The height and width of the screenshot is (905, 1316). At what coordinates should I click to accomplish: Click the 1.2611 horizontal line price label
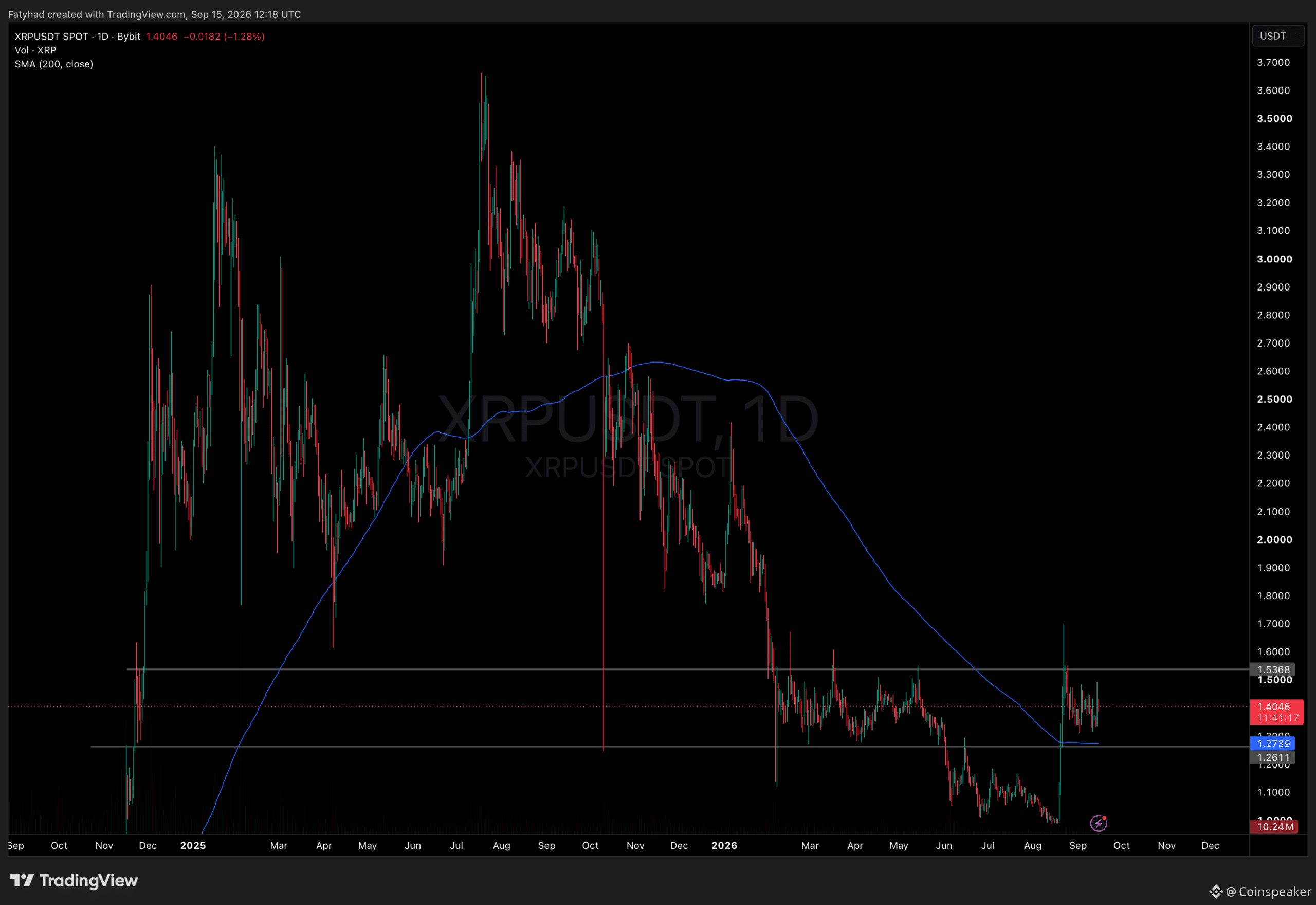(1273, 757)
